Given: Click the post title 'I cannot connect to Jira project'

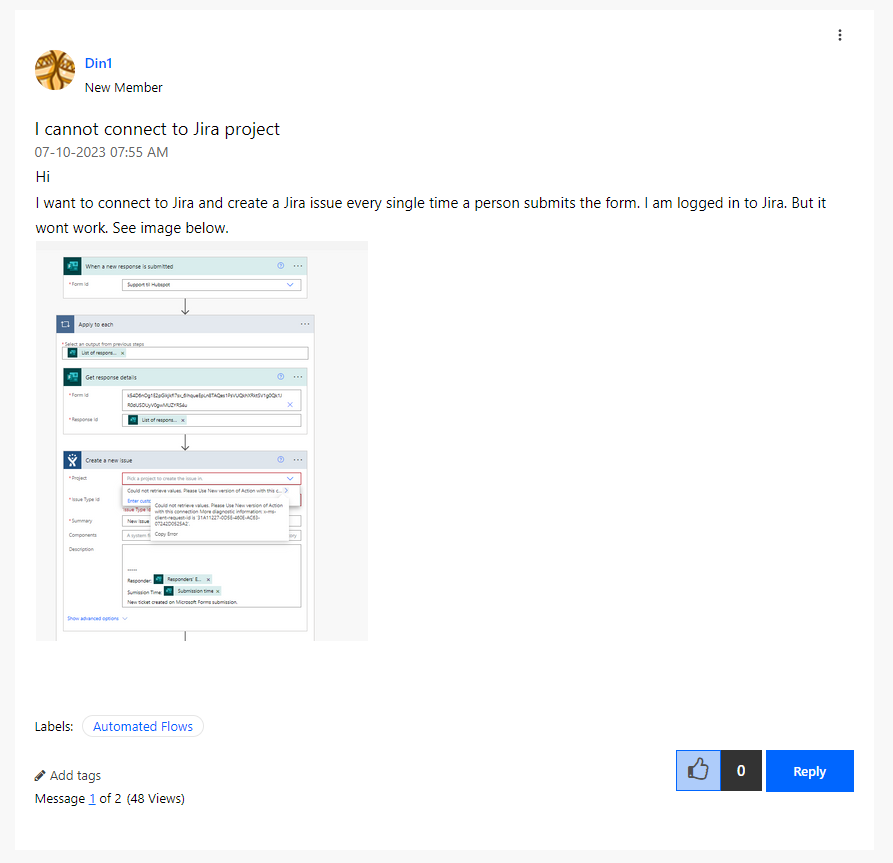Looking at the screenshot, I should pos(157,129).
